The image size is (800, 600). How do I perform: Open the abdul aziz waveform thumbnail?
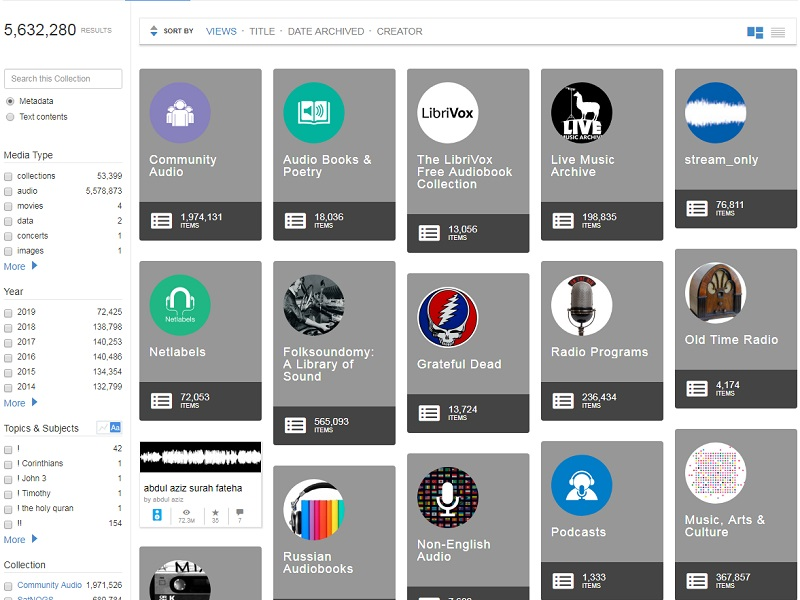point(201,457)
